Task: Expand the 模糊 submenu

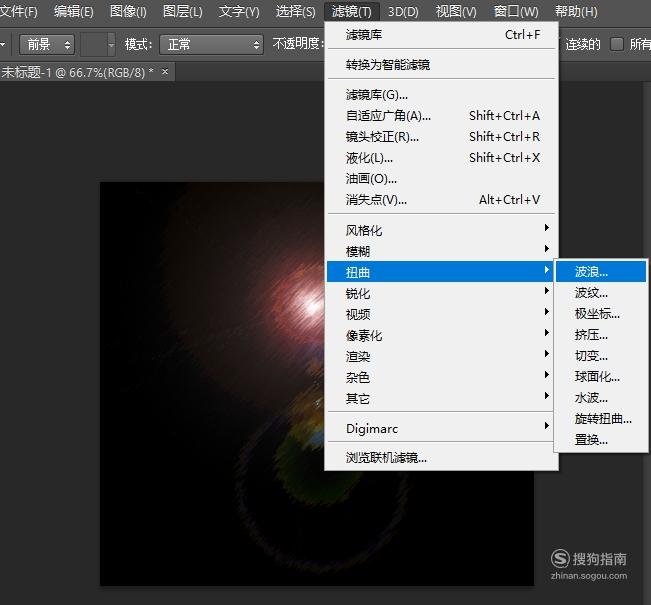Action: pos(442,251)
